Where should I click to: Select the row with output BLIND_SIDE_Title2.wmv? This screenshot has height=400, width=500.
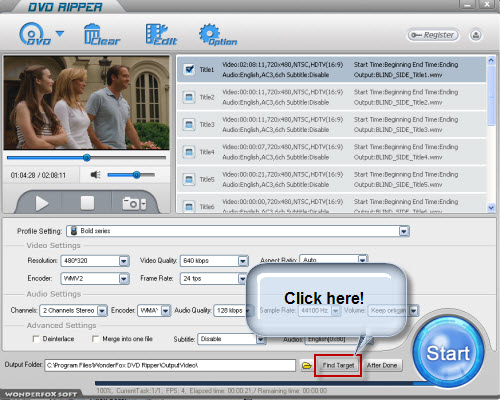coord(331,97)
